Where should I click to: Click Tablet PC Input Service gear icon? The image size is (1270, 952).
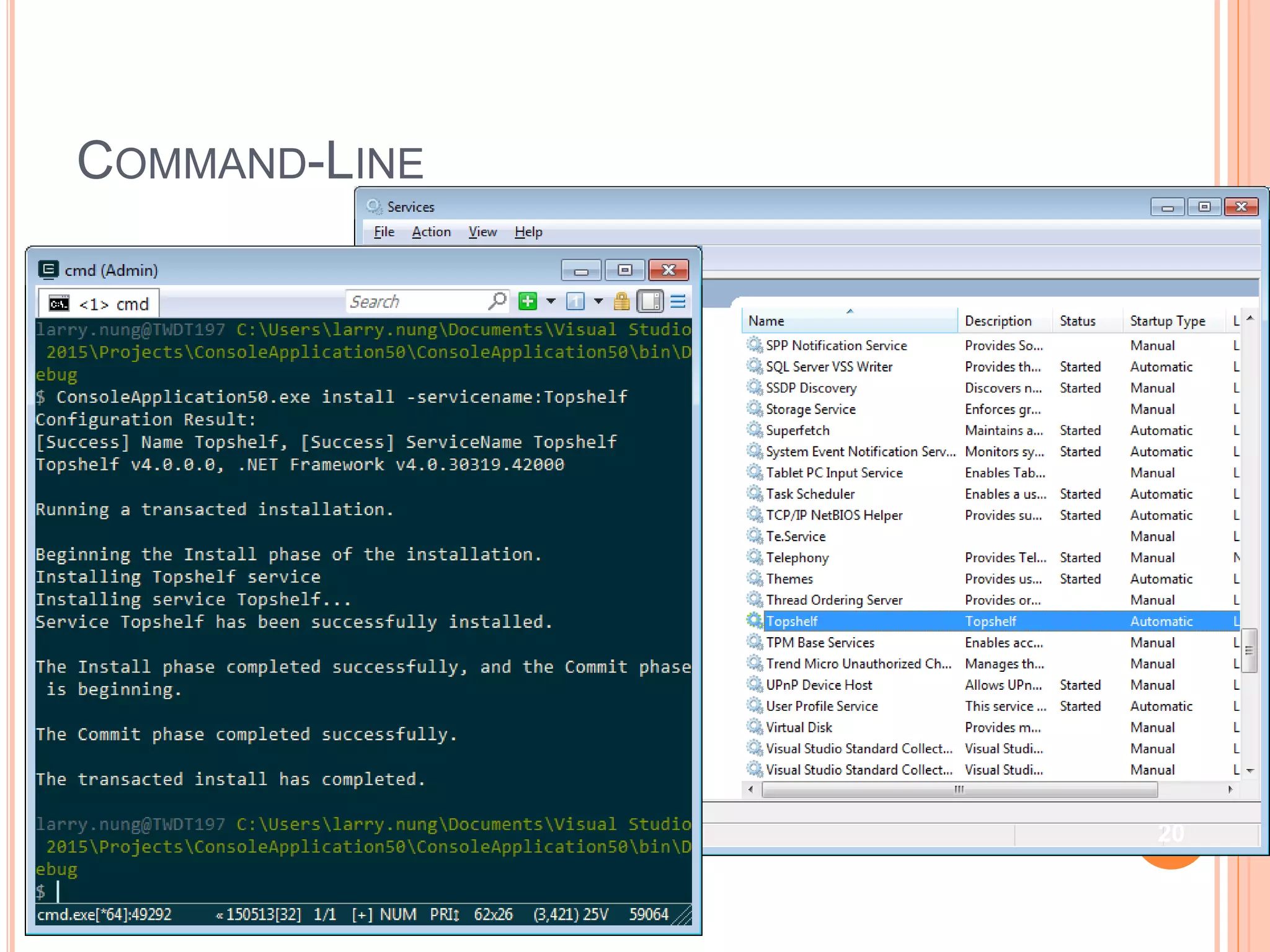click(x=754, y=472)
